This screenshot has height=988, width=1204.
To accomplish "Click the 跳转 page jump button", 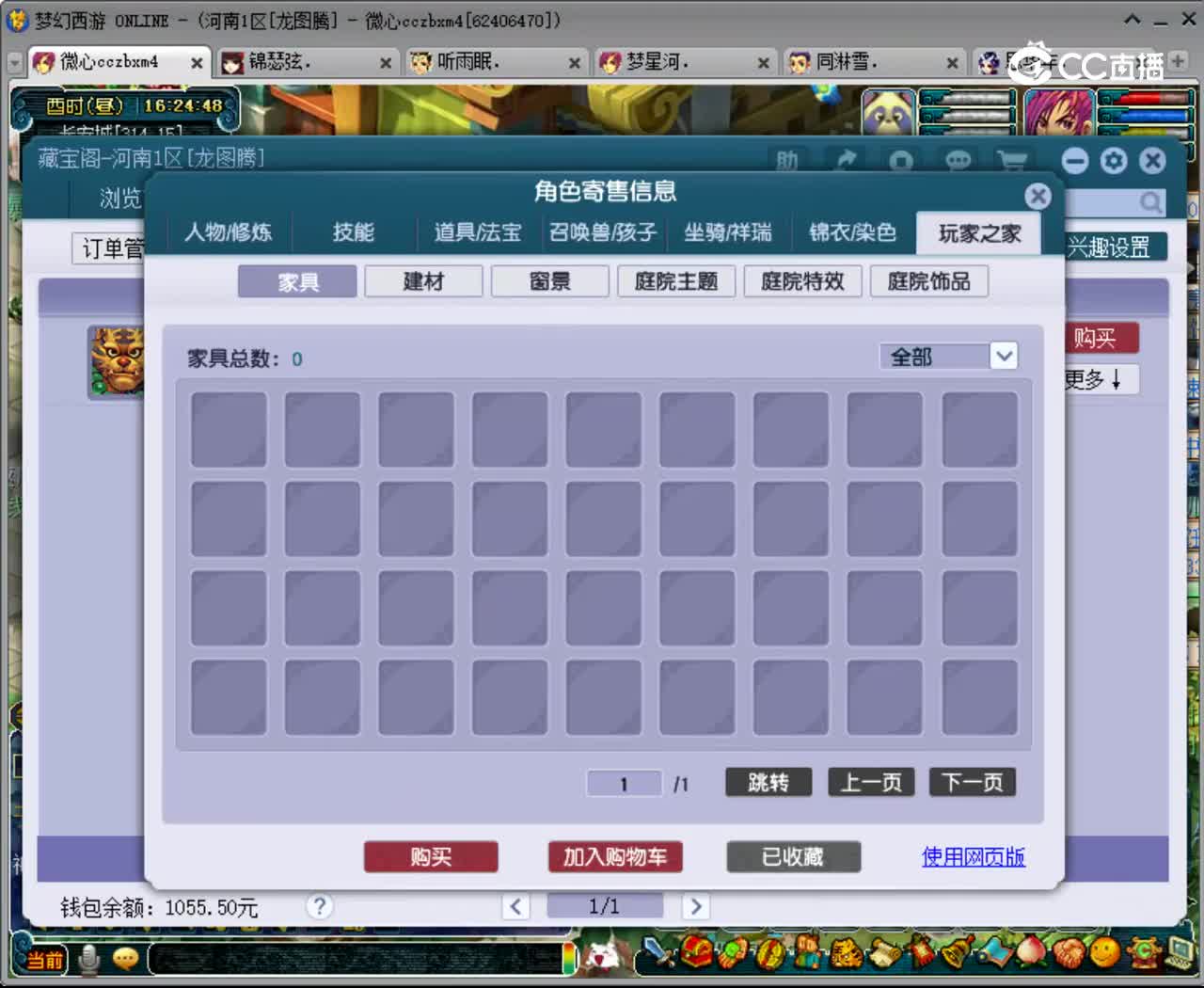I will (x=768, y=782).
